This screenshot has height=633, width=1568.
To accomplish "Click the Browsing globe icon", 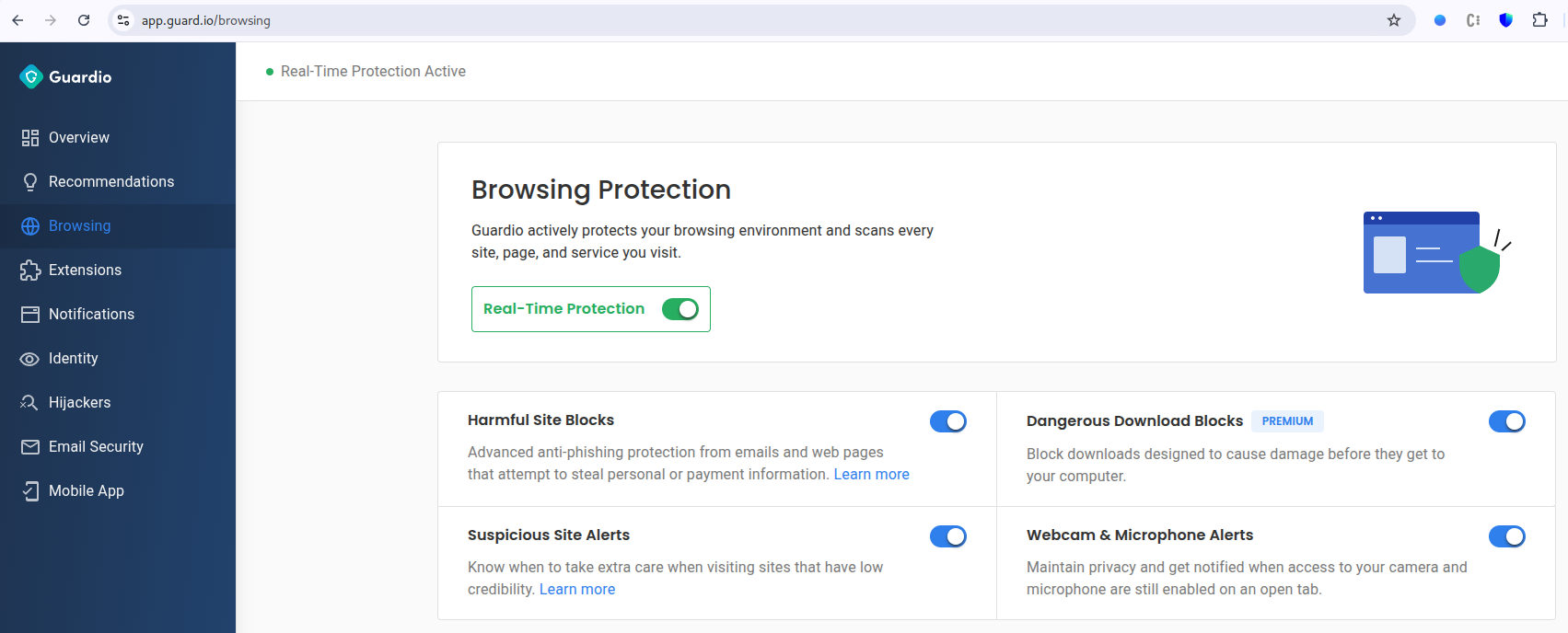I will pyautogui.click(x=30, y=226).
